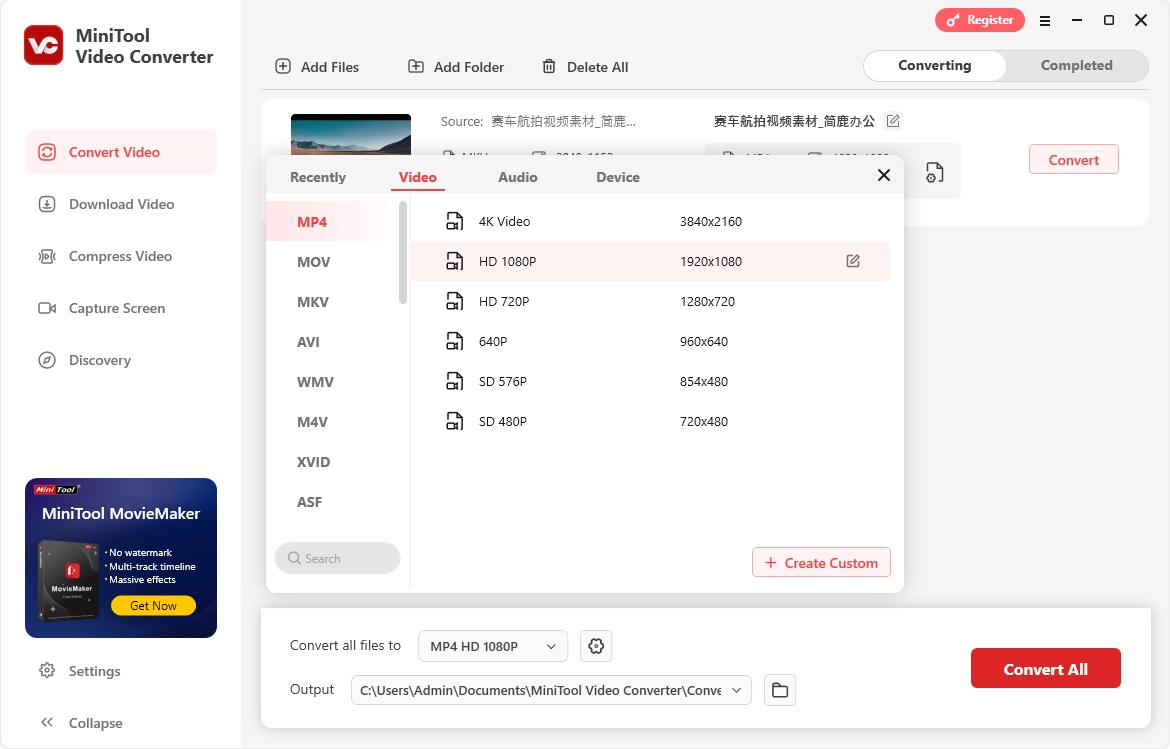Screen dimensions: 1170x749
Task: Click the Register button
Action: tap(979, 20)
